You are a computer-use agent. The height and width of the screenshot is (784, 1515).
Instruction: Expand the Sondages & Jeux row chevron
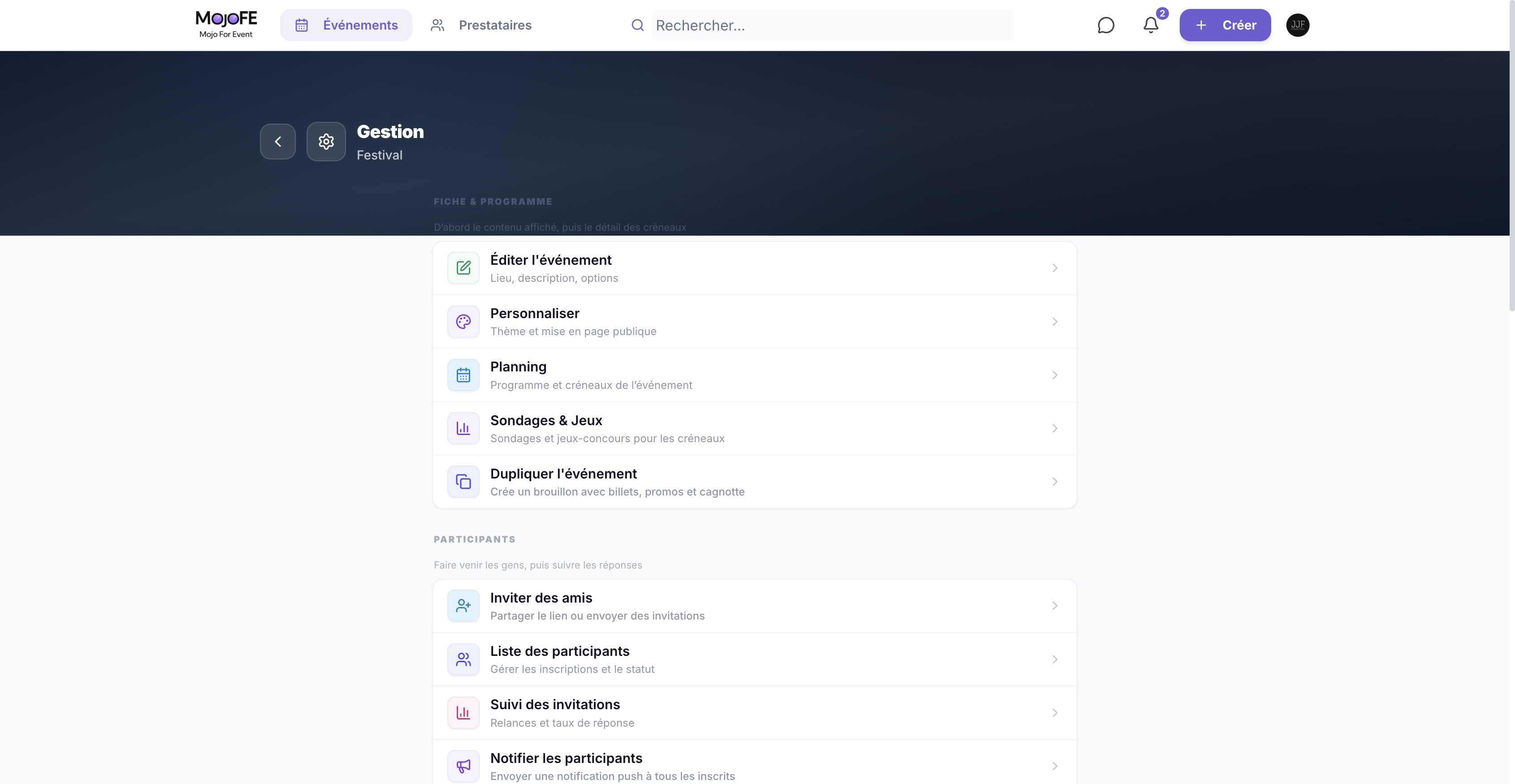click(1055, 428)
